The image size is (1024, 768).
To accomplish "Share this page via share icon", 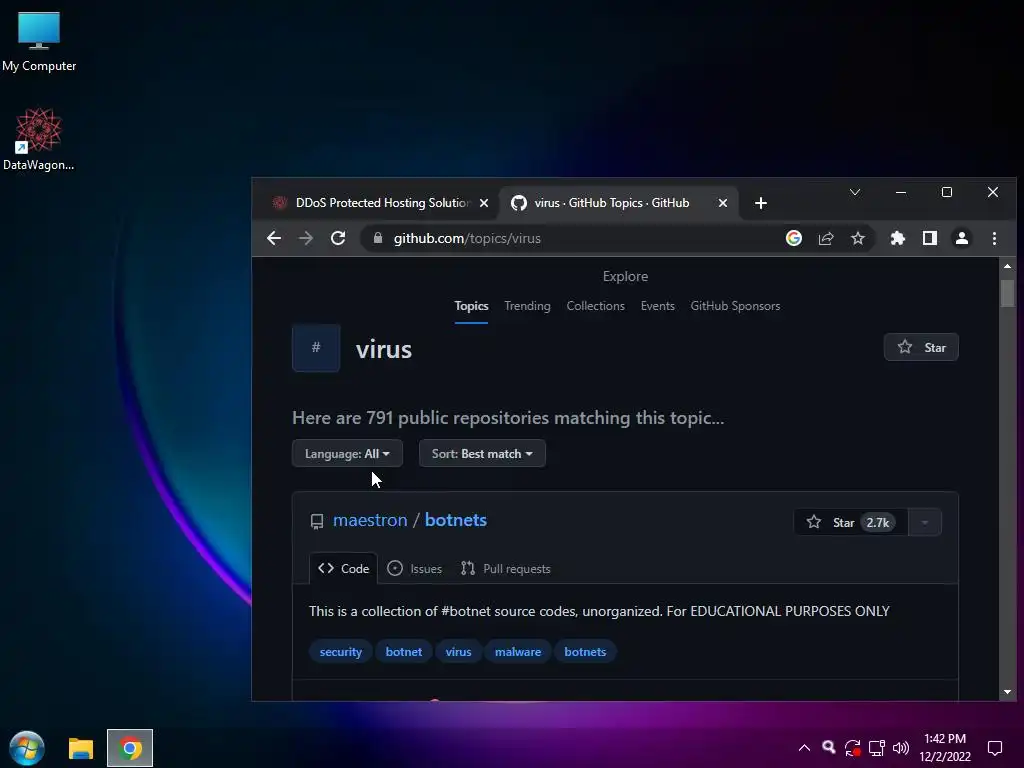I will [826, 238].
